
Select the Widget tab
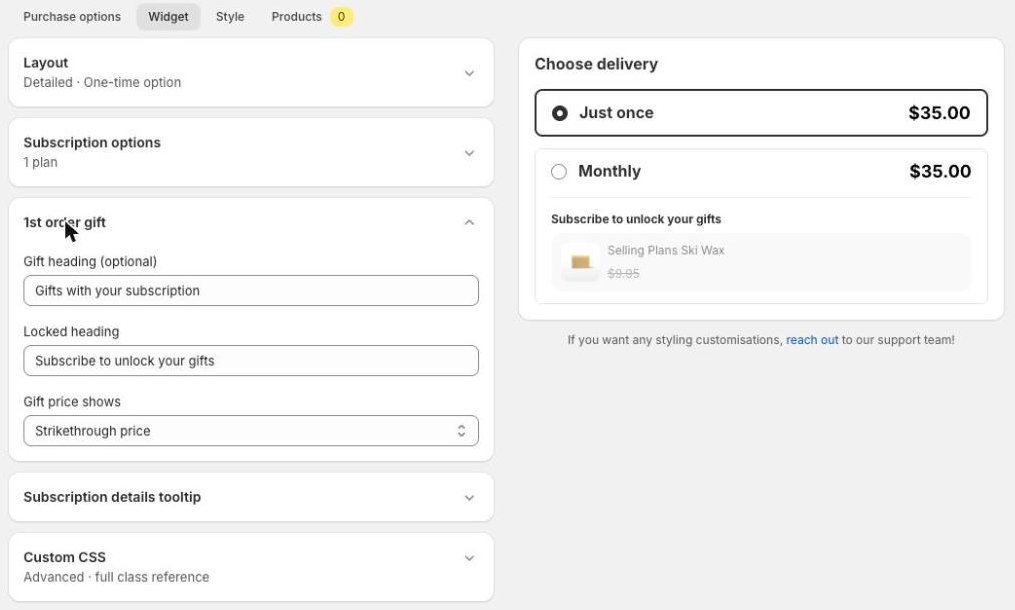[x=168, y=17]
